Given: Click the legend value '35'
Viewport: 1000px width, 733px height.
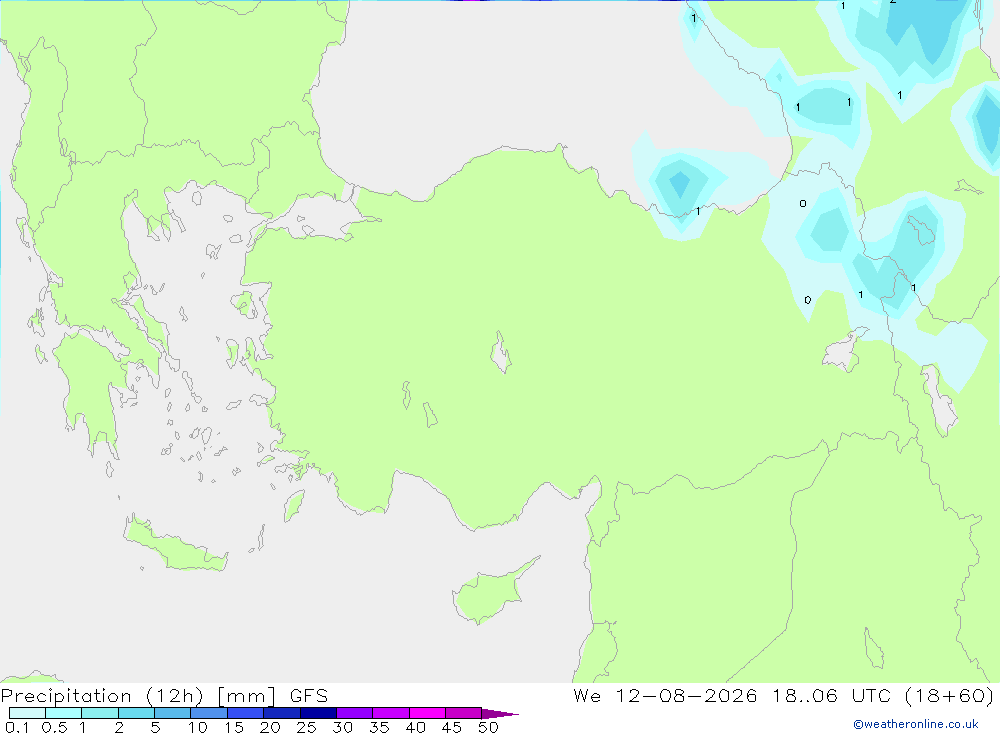Looking at the screenshot, I should pos(379,727).
